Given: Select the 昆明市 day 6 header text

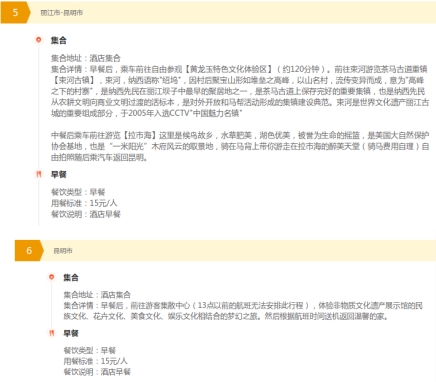Looking at the screenshot, I should point(63,251).
